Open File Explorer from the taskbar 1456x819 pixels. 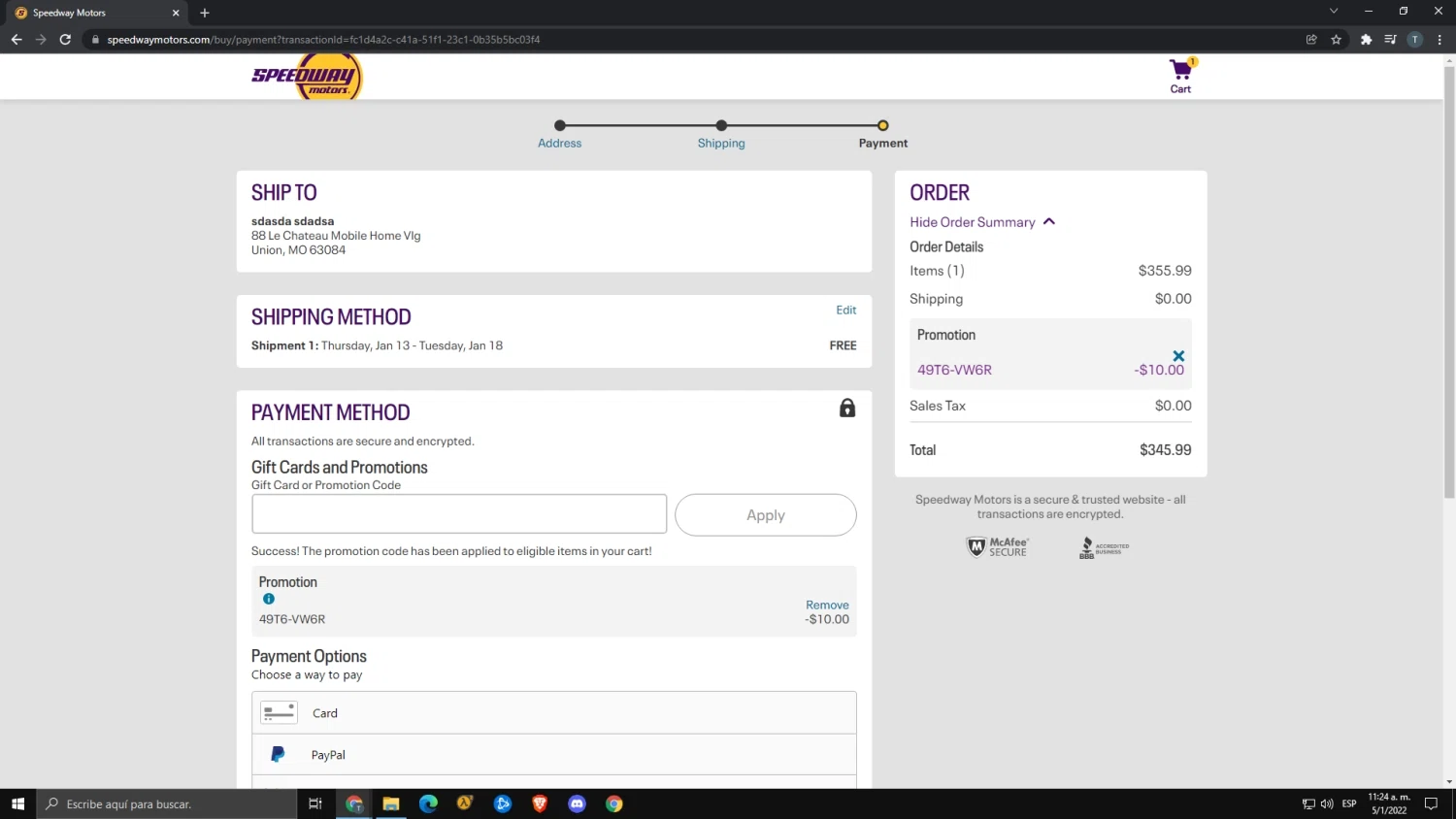(x=391, y=803)
